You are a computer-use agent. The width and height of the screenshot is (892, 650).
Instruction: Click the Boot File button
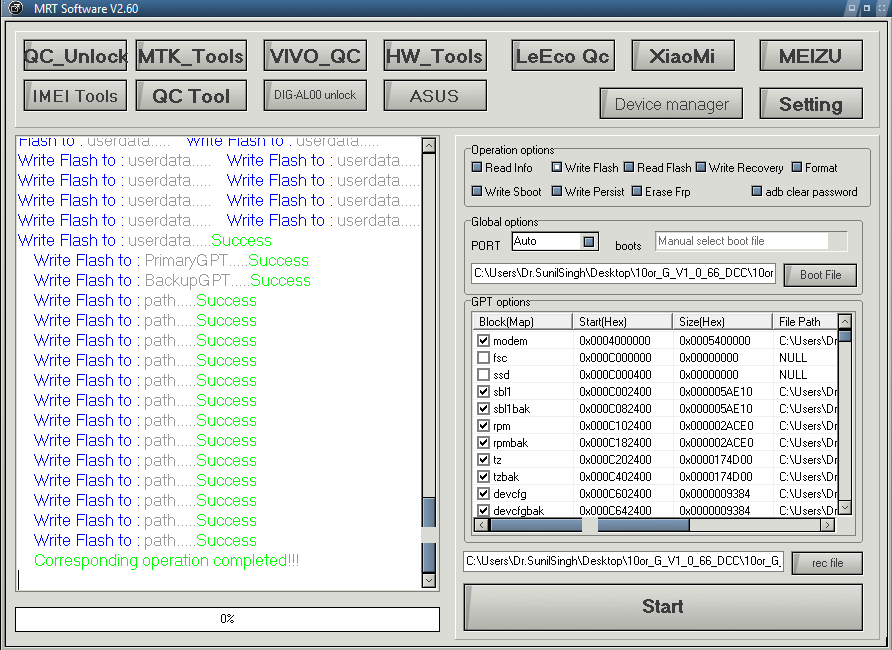pos(820,275)
